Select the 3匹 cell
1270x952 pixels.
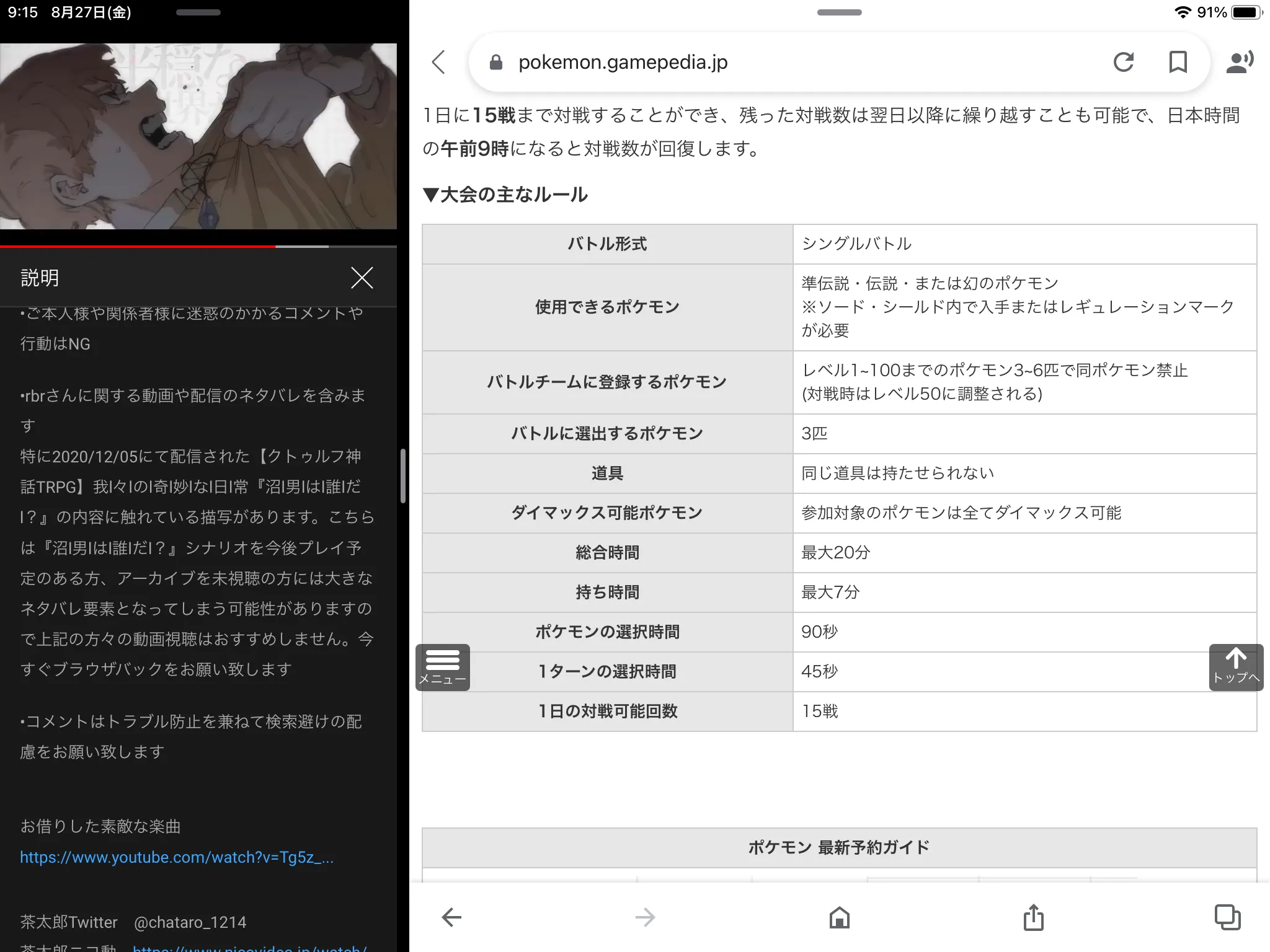point(1025,434)
